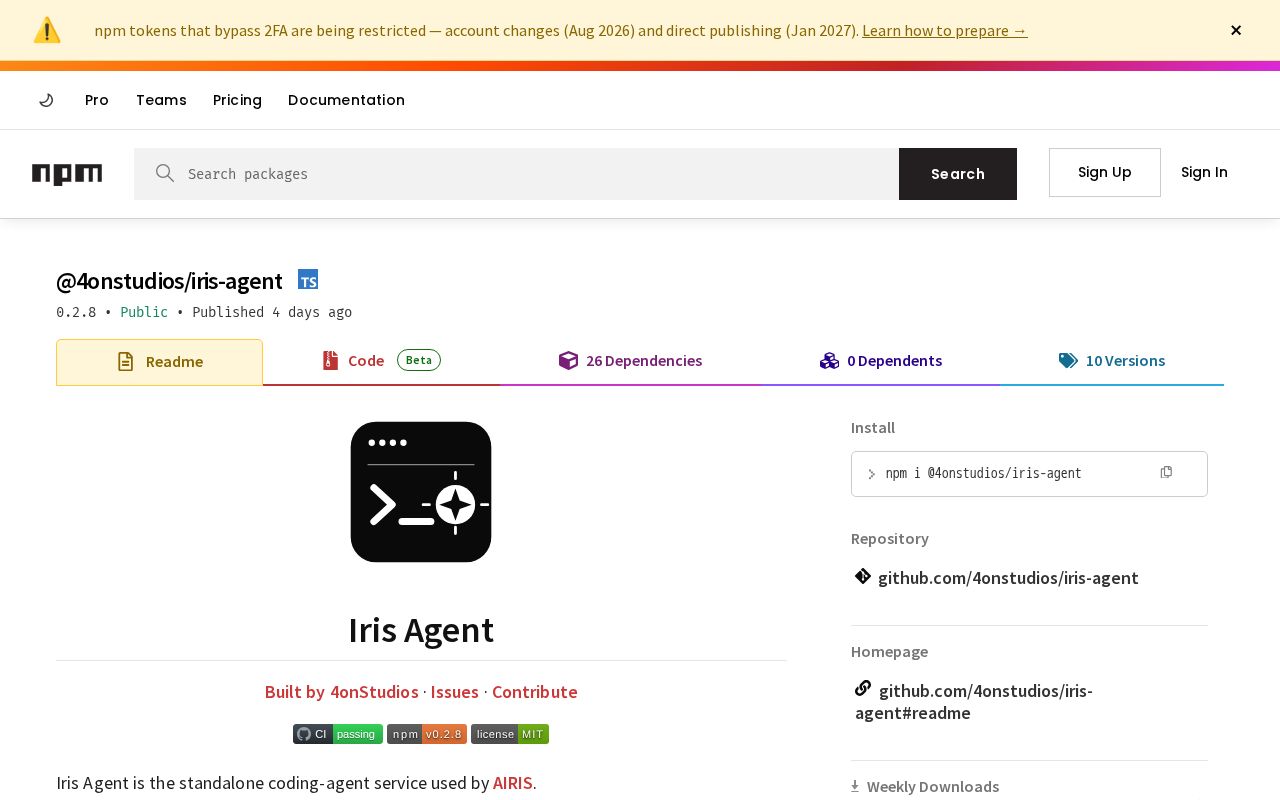Open the 0 Dependents tab
Screen dimensions: 1280x800
click(880, 361)
